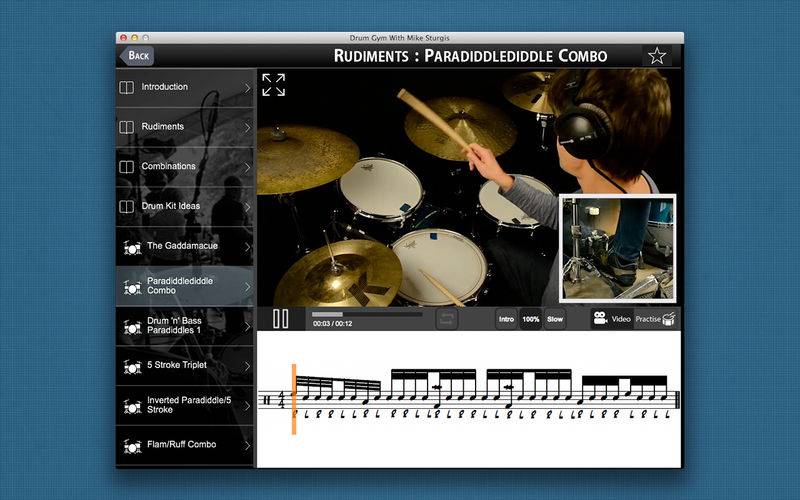Select the Intro playback option
Viewport: 800px width, 500px height.
tap(506, 319)
